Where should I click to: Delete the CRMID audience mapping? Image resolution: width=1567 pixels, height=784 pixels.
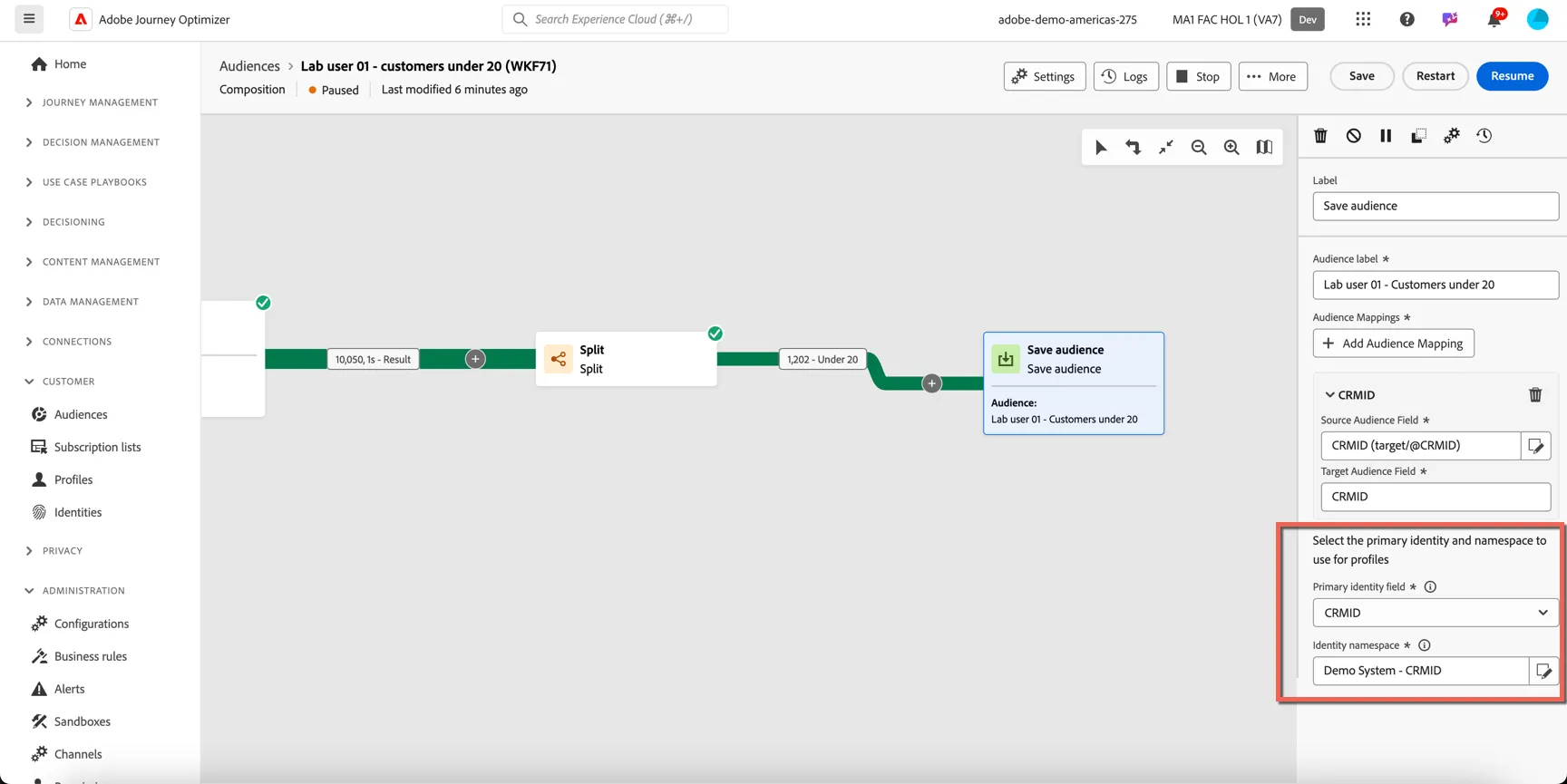pos(1535,395)
